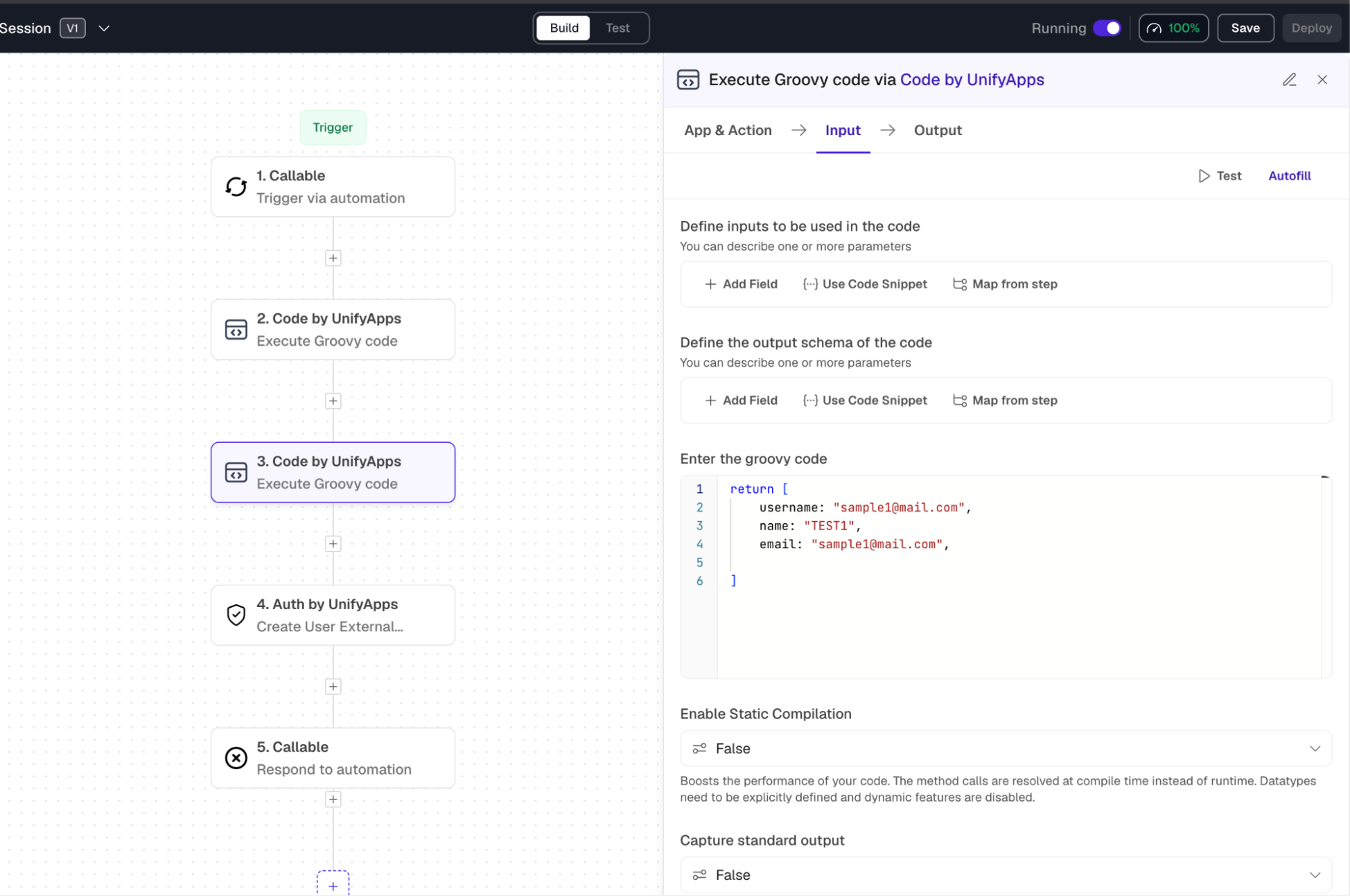The width and height of the screenshot is (1350, 896).
Task: Click the code icon on step 2
Action: point(236,330)
